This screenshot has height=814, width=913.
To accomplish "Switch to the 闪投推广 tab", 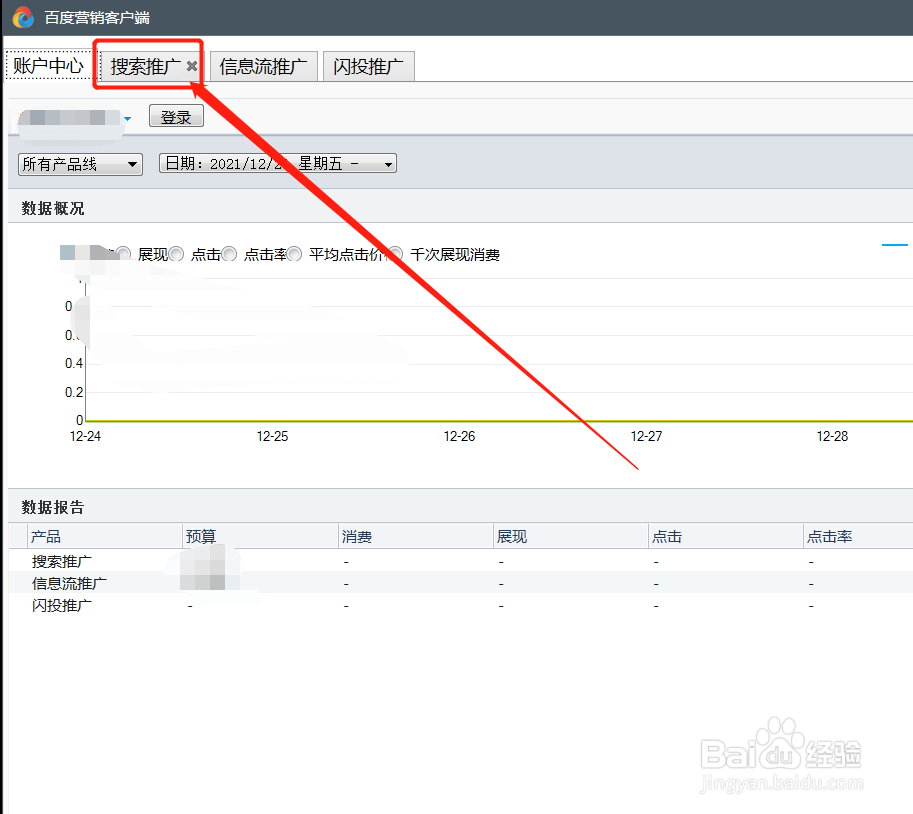I will coord(369,66).
